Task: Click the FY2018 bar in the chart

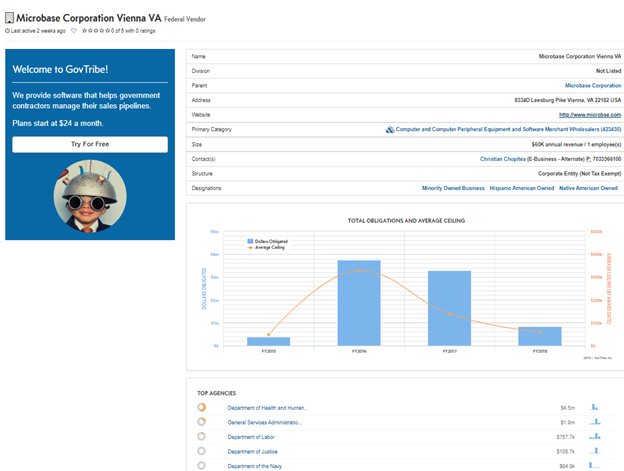Action: click(x=540, y=336)
